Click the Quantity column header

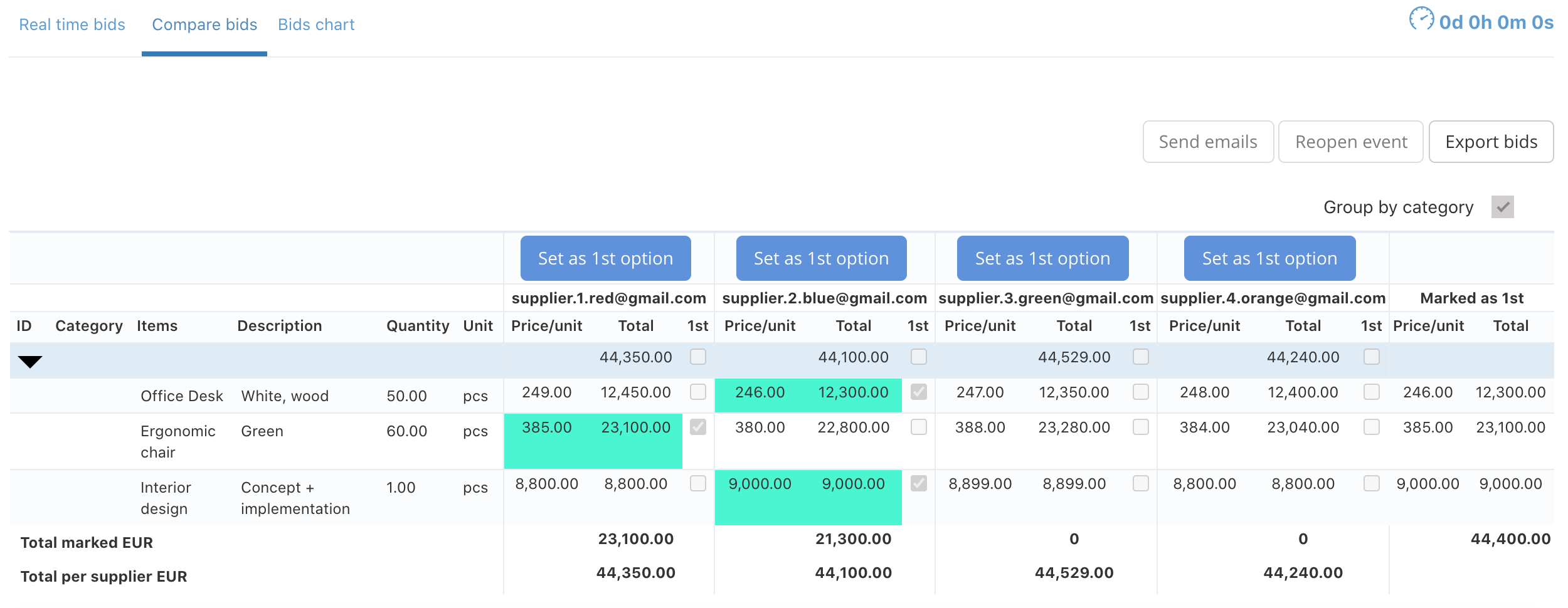click(x=418, y=326)
